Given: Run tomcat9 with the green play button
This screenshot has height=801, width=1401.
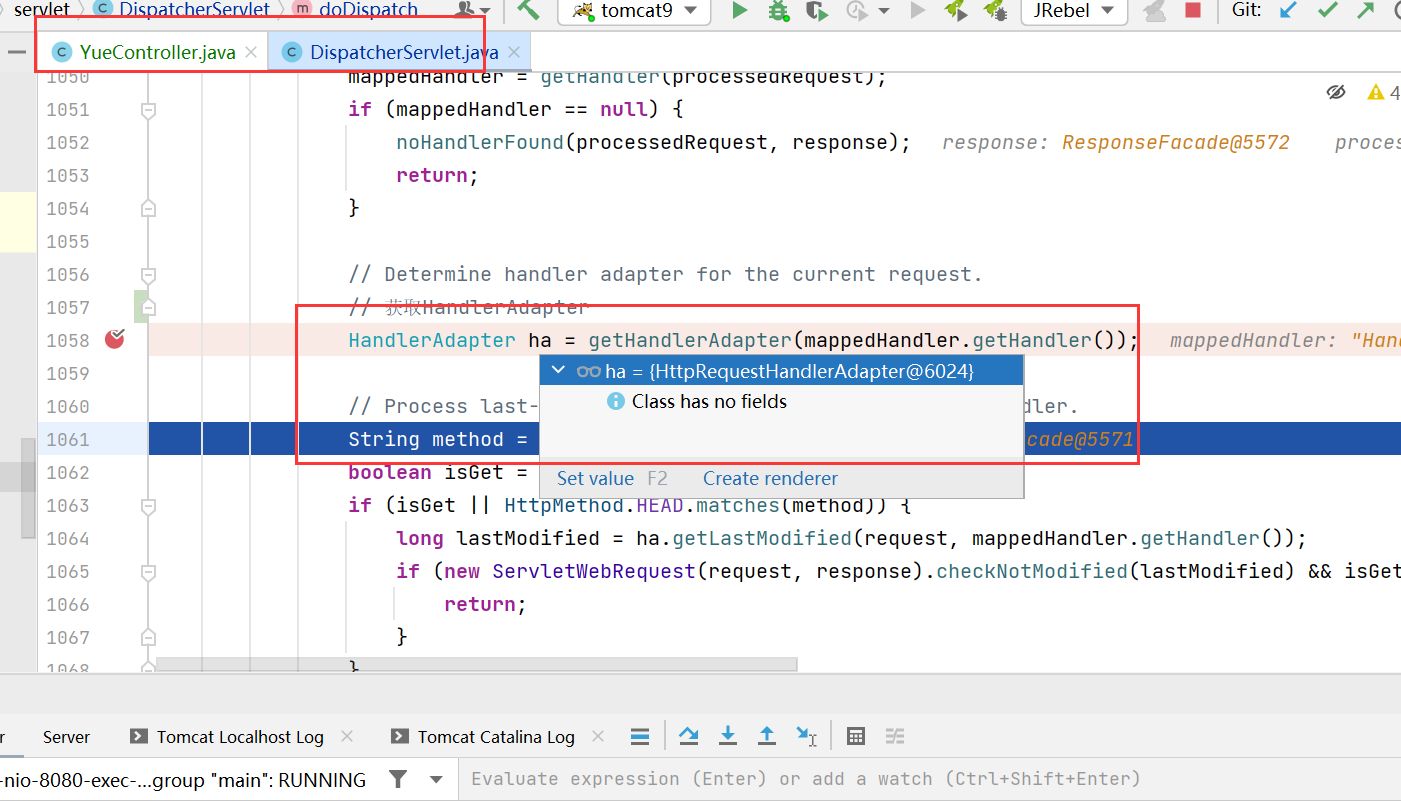Looking at the screenshot, I should pyautogui.click(x=739, y=10).
